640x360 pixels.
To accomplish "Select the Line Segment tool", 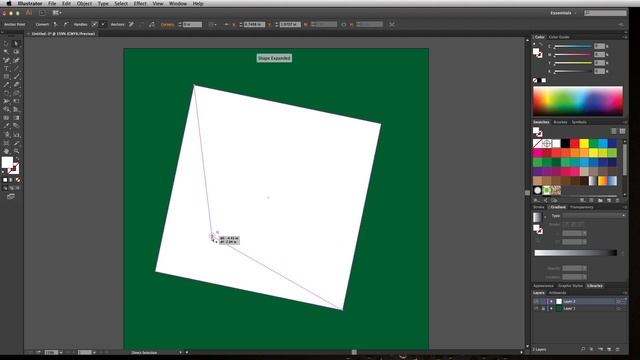I will 16,69.
